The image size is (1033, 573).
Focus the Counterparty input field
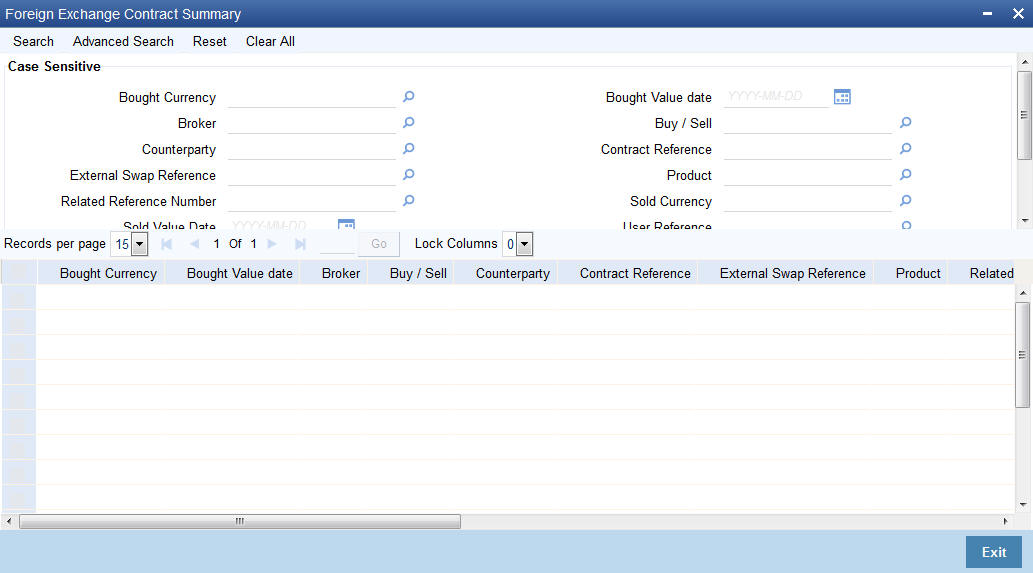312,150
